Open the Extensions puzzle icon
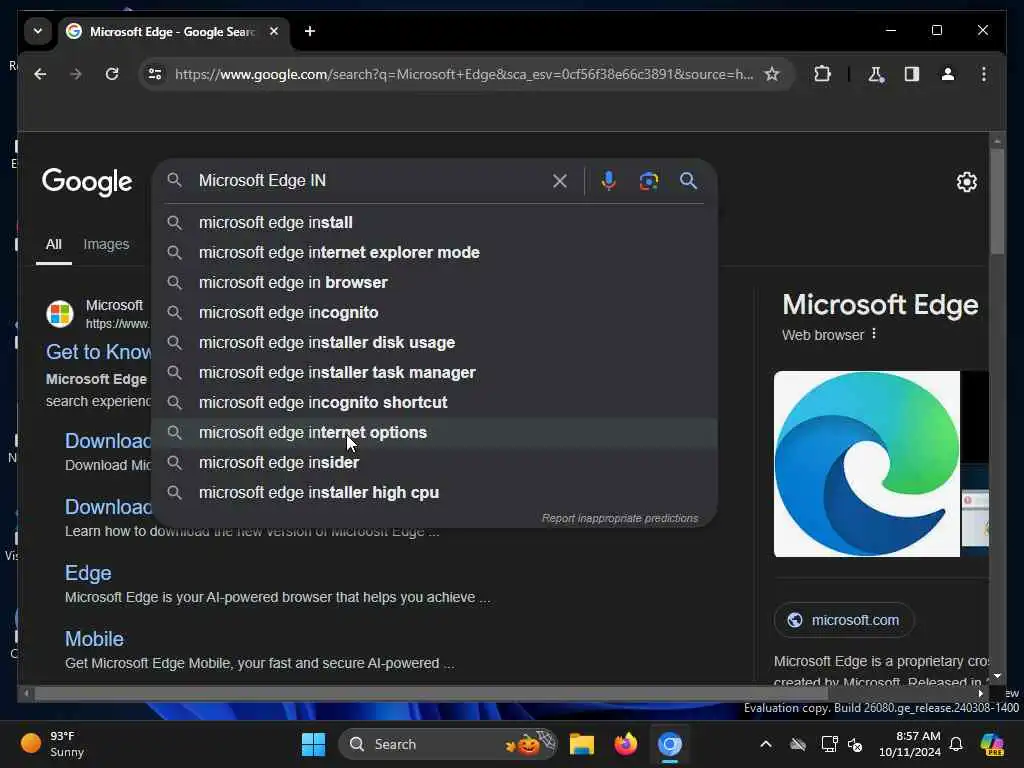The image size is (1024, 768). pos(822,74)
